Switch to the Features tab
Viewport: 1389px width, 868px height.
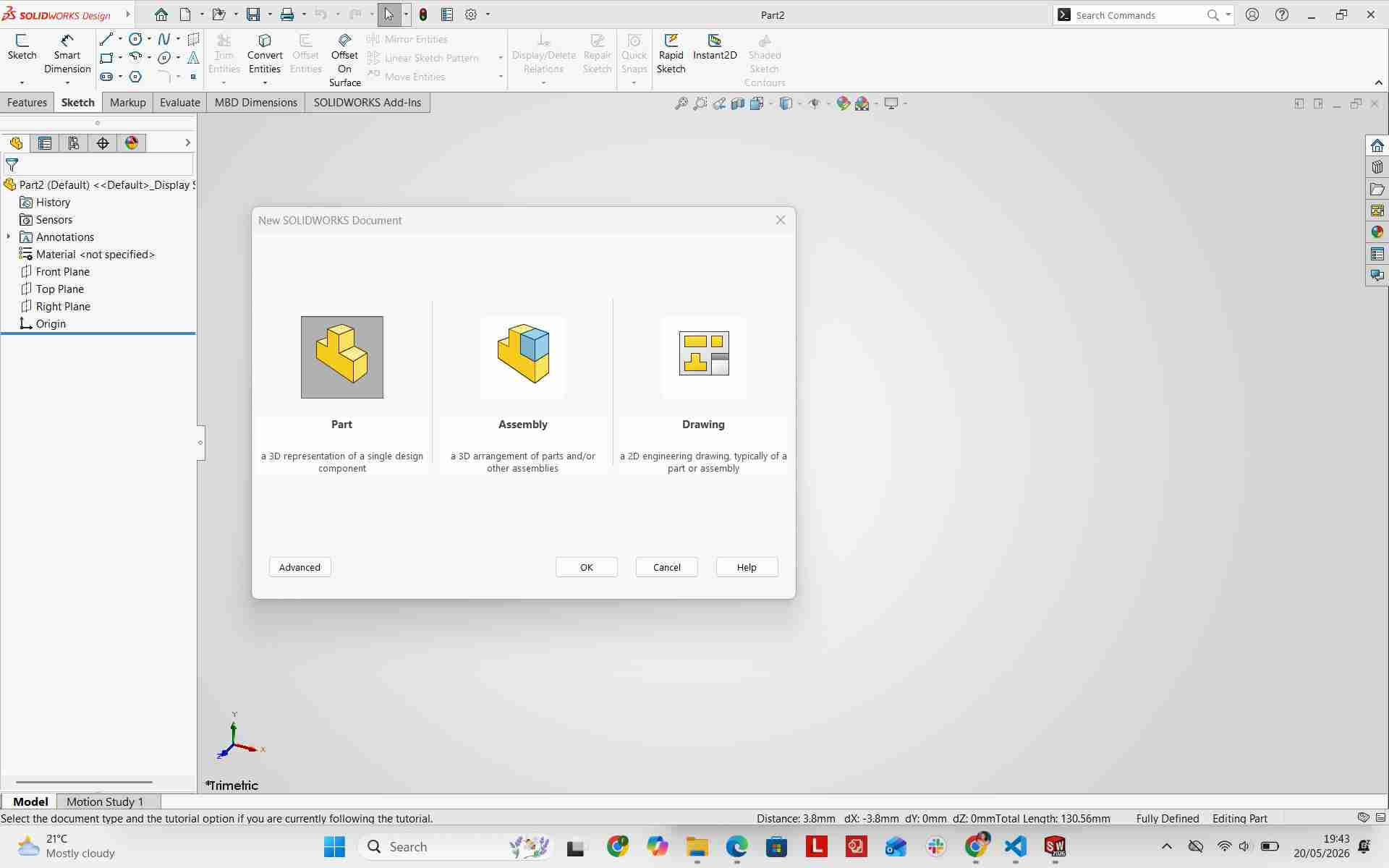27,103
